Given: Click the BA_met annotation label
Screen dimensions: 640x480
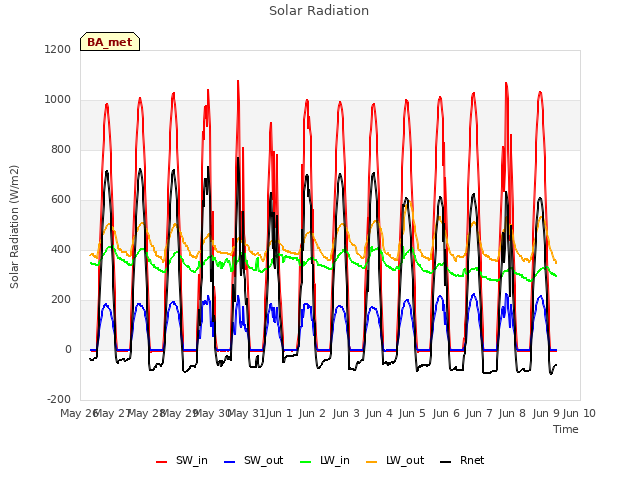Looking at the screenshot, I should pyautogui.click(x=110, y=42).
